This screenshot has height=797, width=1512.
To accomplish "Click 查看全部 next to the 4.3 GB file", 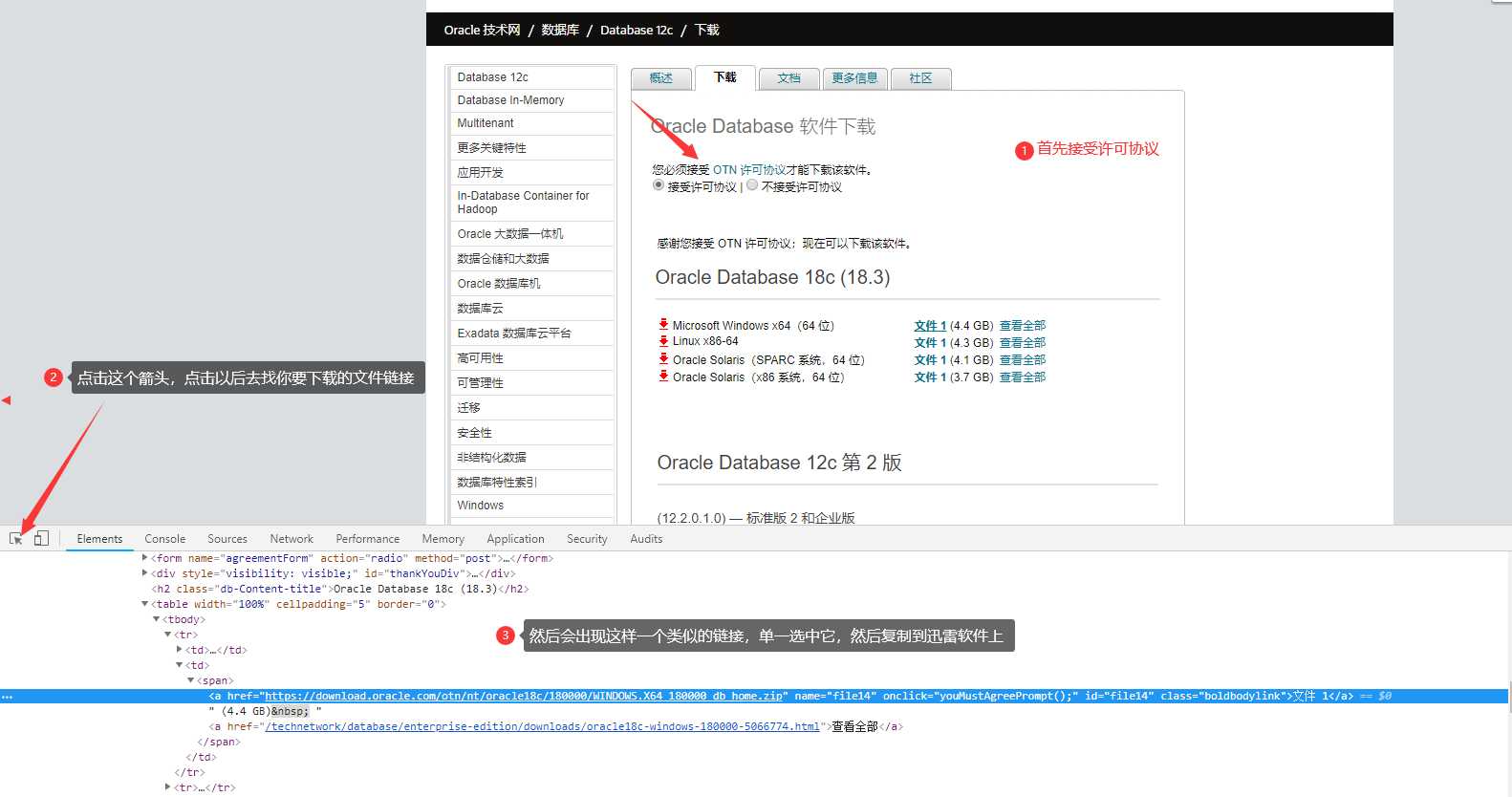I will [x=1023, y=343].
